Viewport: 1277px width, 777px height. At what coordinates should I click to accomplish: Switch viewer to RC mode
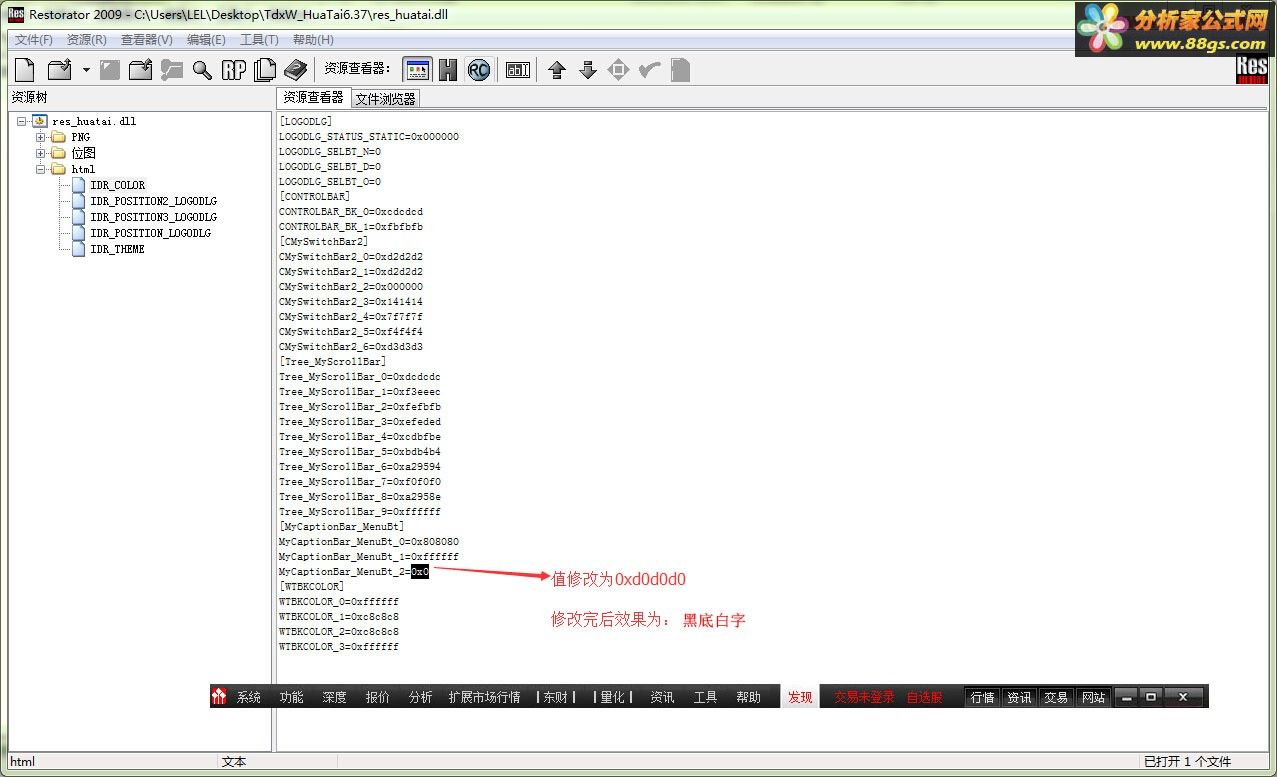(x=479, y=69)
